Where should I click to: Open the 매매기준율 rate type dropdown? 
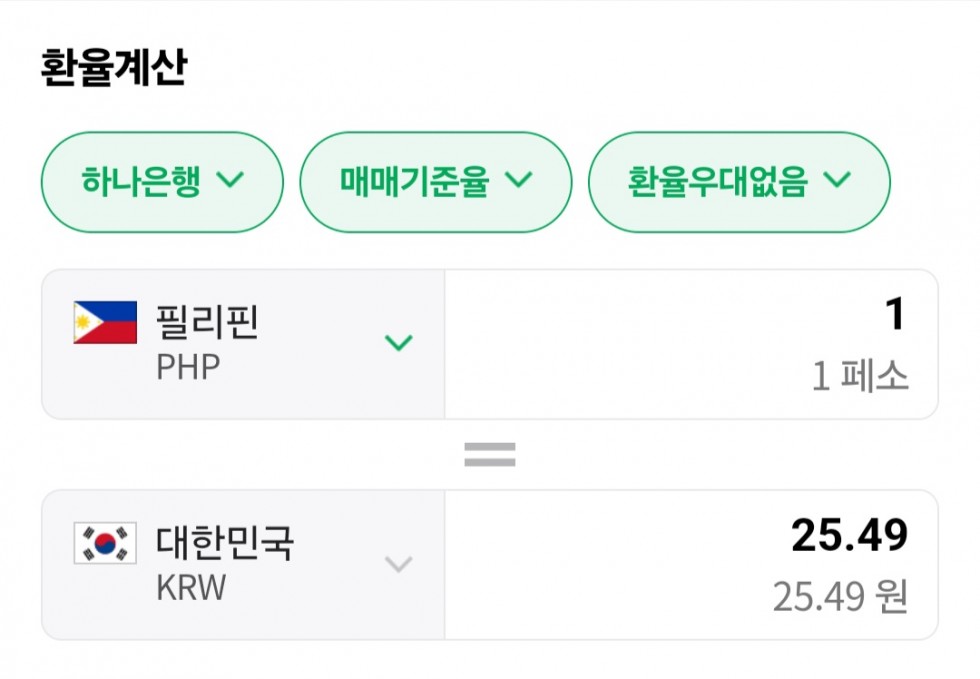coord(436,182)
